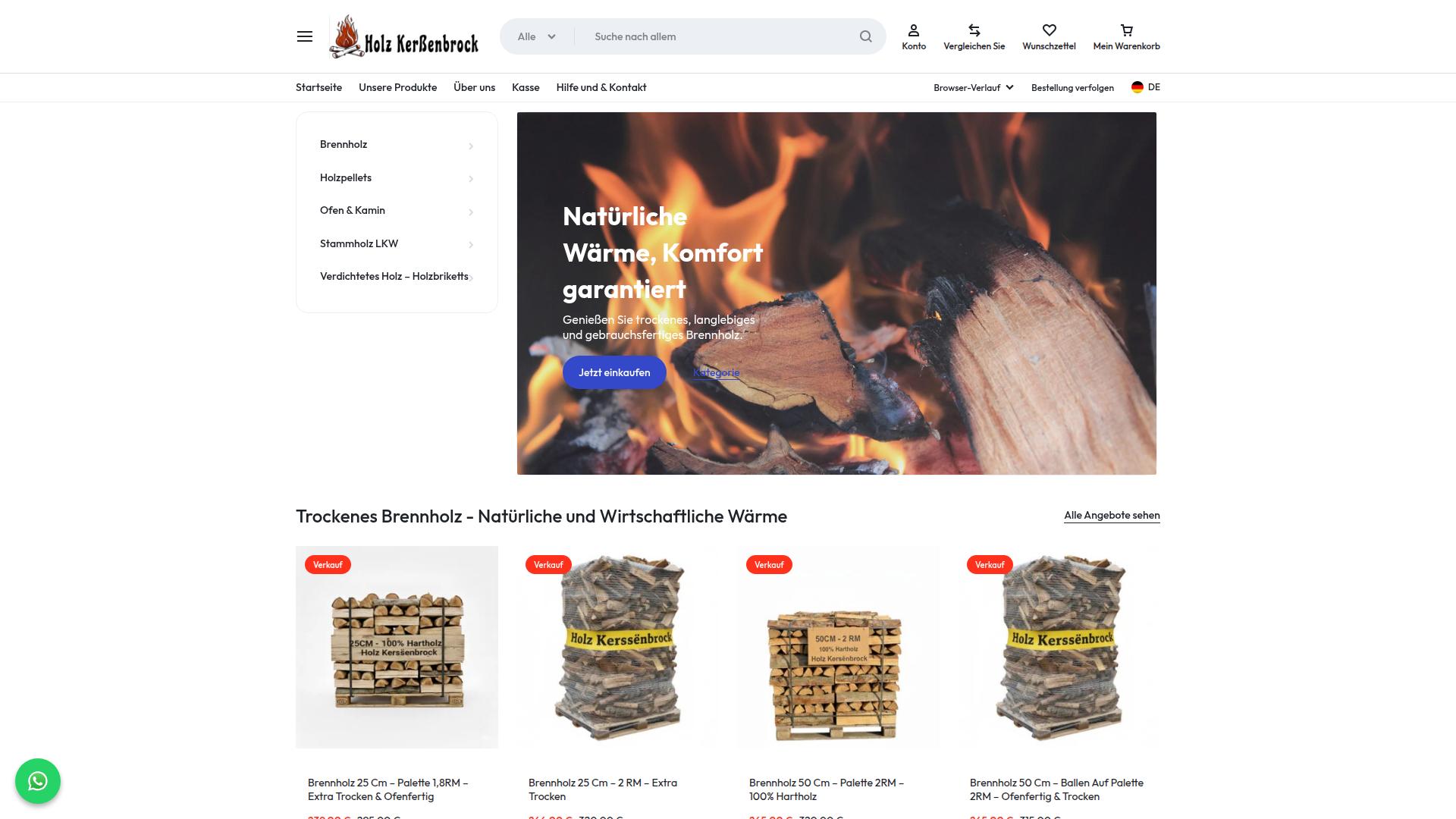Expand the Holzpellets category arrow
1456x819 pixels.
click(471, 179)
